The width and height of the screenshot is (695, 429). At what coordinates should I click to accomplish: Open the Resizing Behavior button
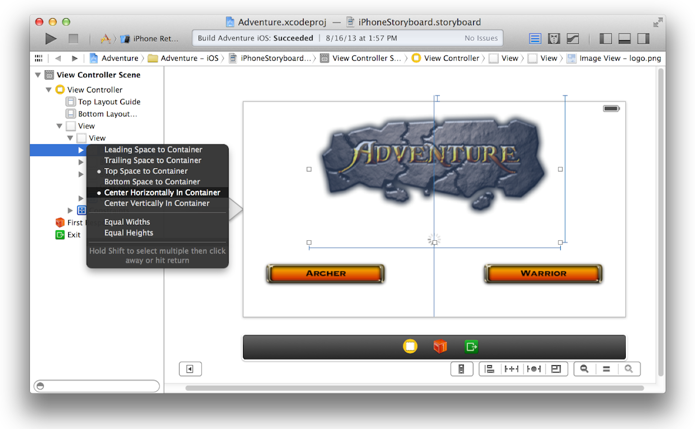coord(556,369)
